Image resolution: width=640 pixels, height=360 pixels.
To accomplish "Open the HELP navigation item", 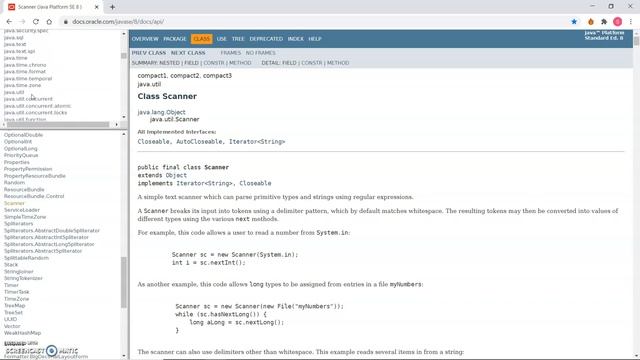I will click(315, 39).
